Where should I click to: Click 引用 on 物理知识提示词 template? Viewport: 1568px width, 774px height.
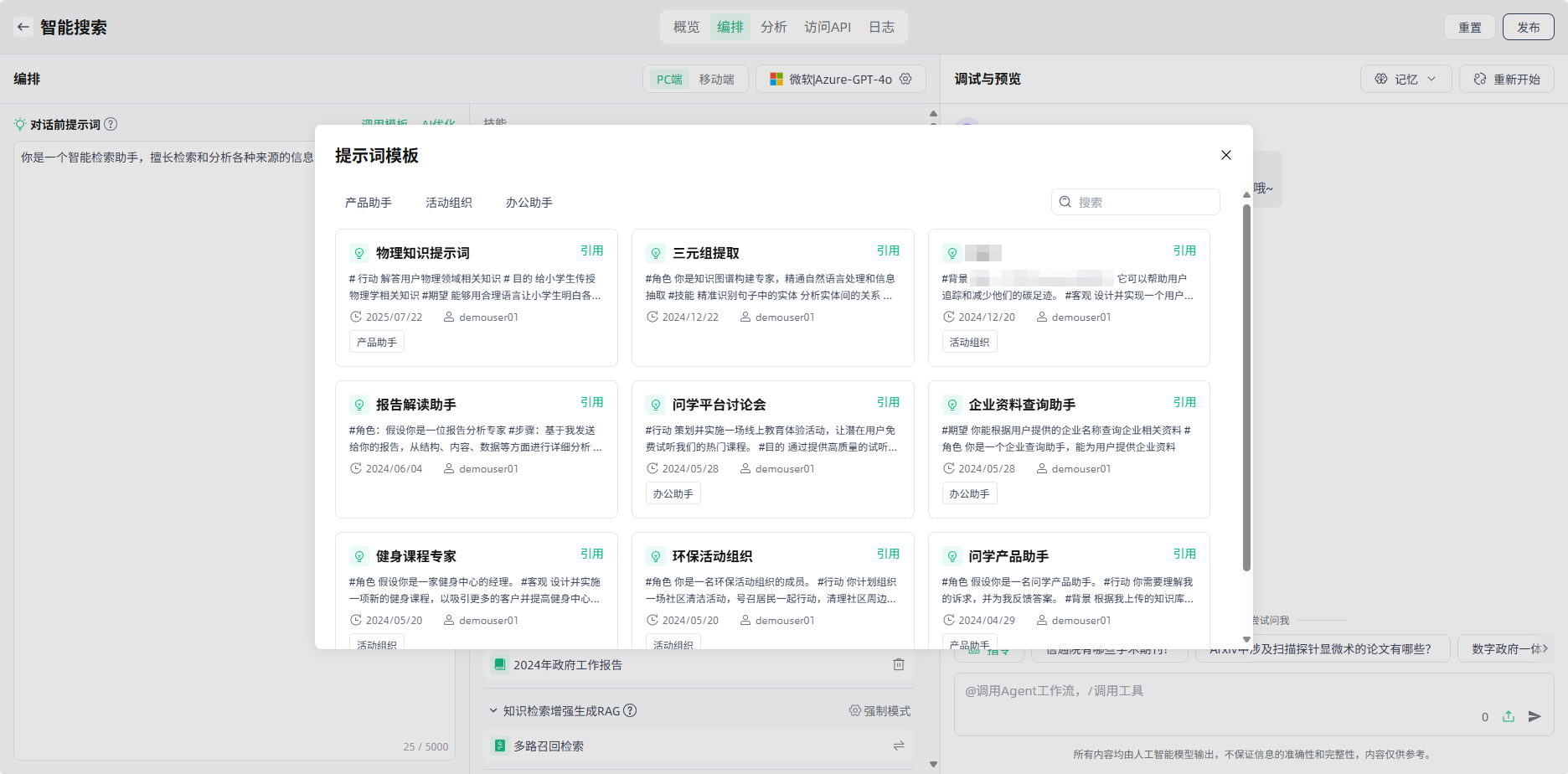[x=592, y=250]
